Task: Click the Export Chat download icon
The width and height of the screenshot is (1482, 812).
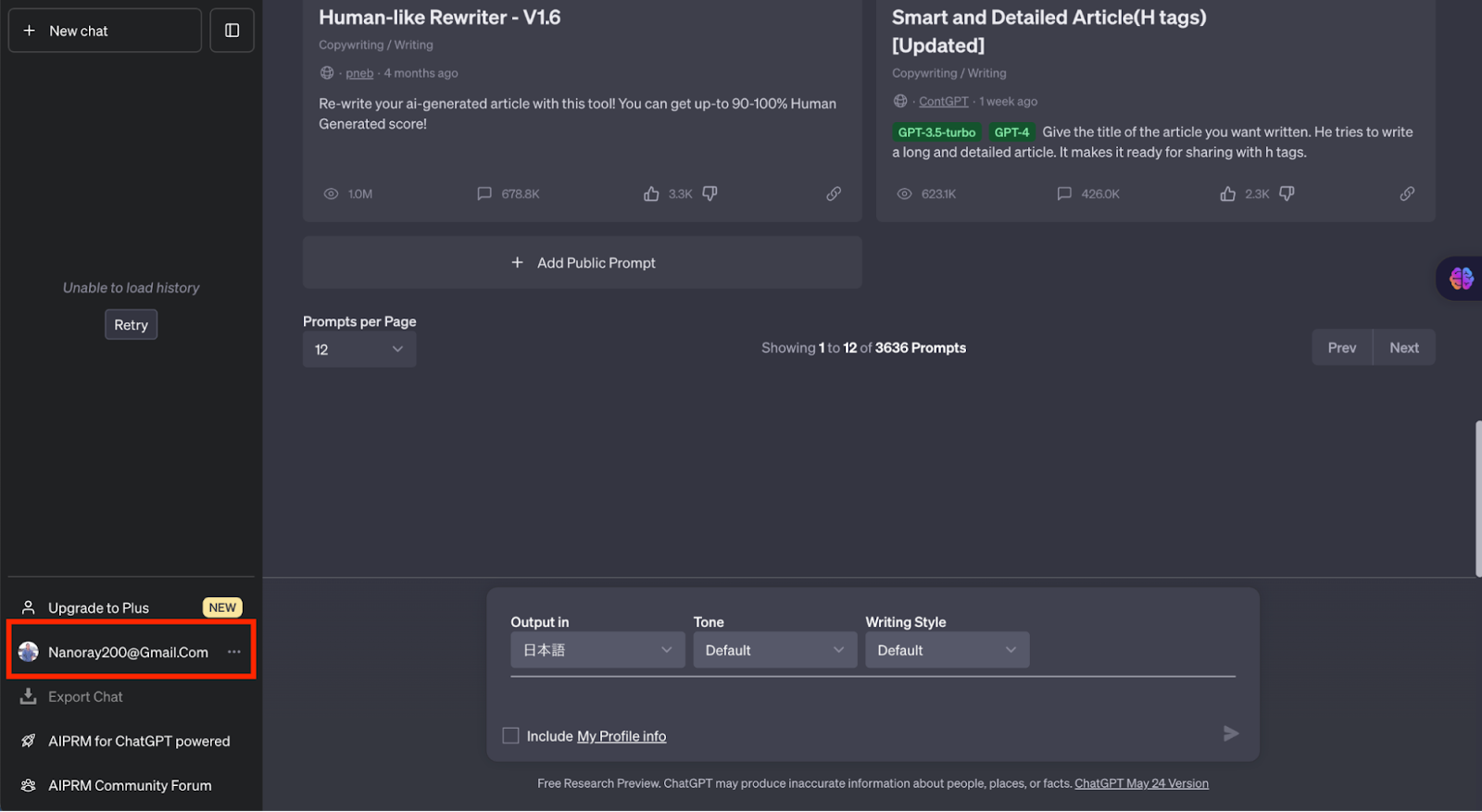Action: point(29,696)
